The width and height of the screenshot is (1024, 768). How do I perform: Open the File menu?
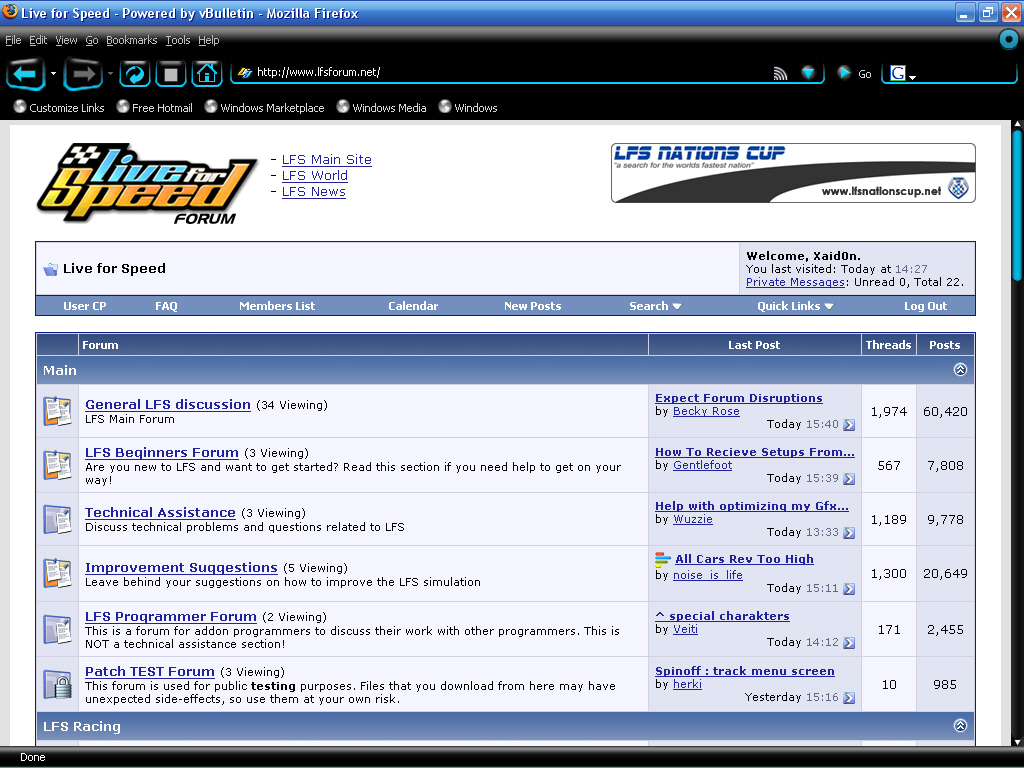pos(13,40)
